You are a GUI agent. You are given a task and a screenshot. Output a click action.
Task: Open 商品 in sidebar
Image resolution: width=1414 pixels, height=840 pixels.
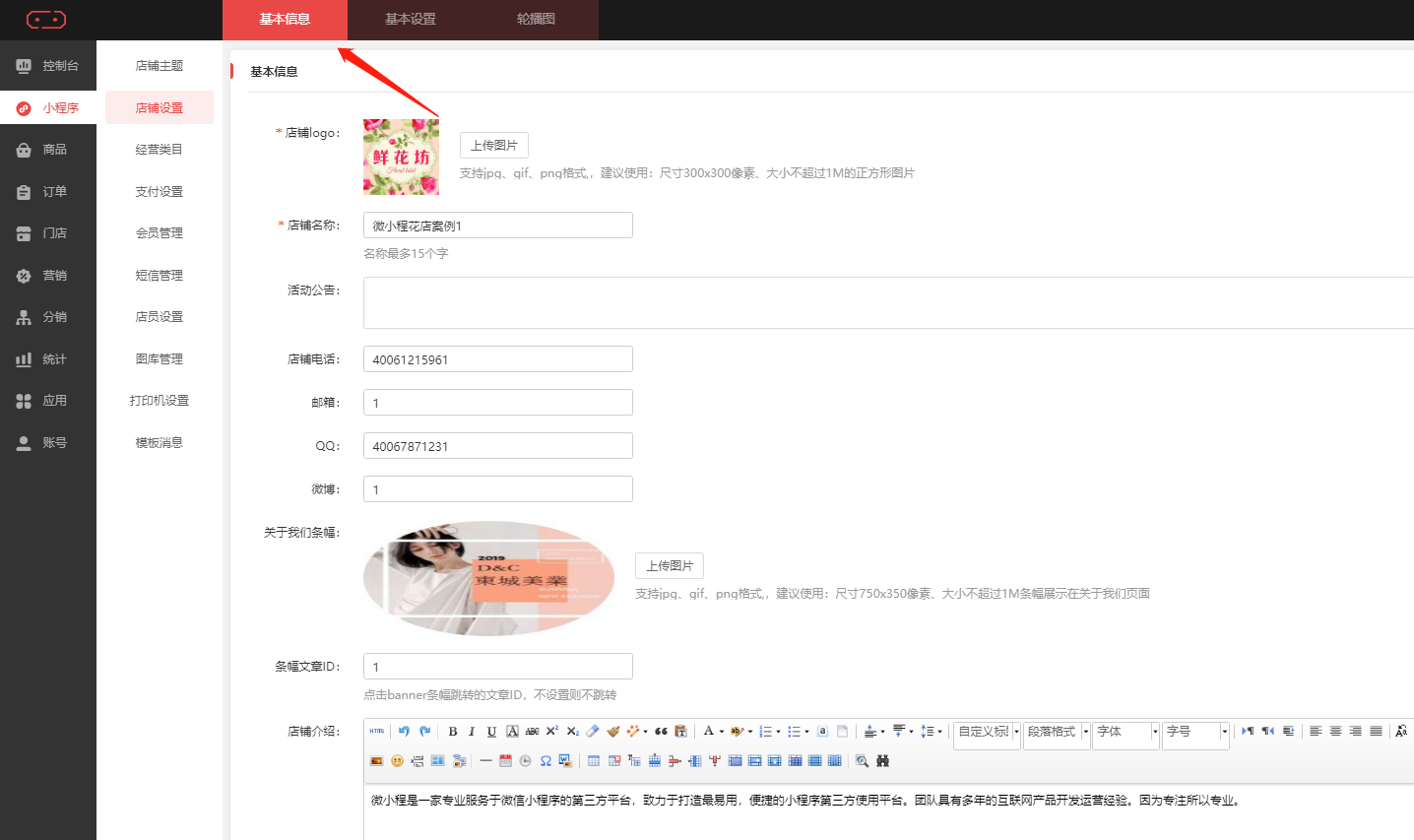(x=48, y=150)
